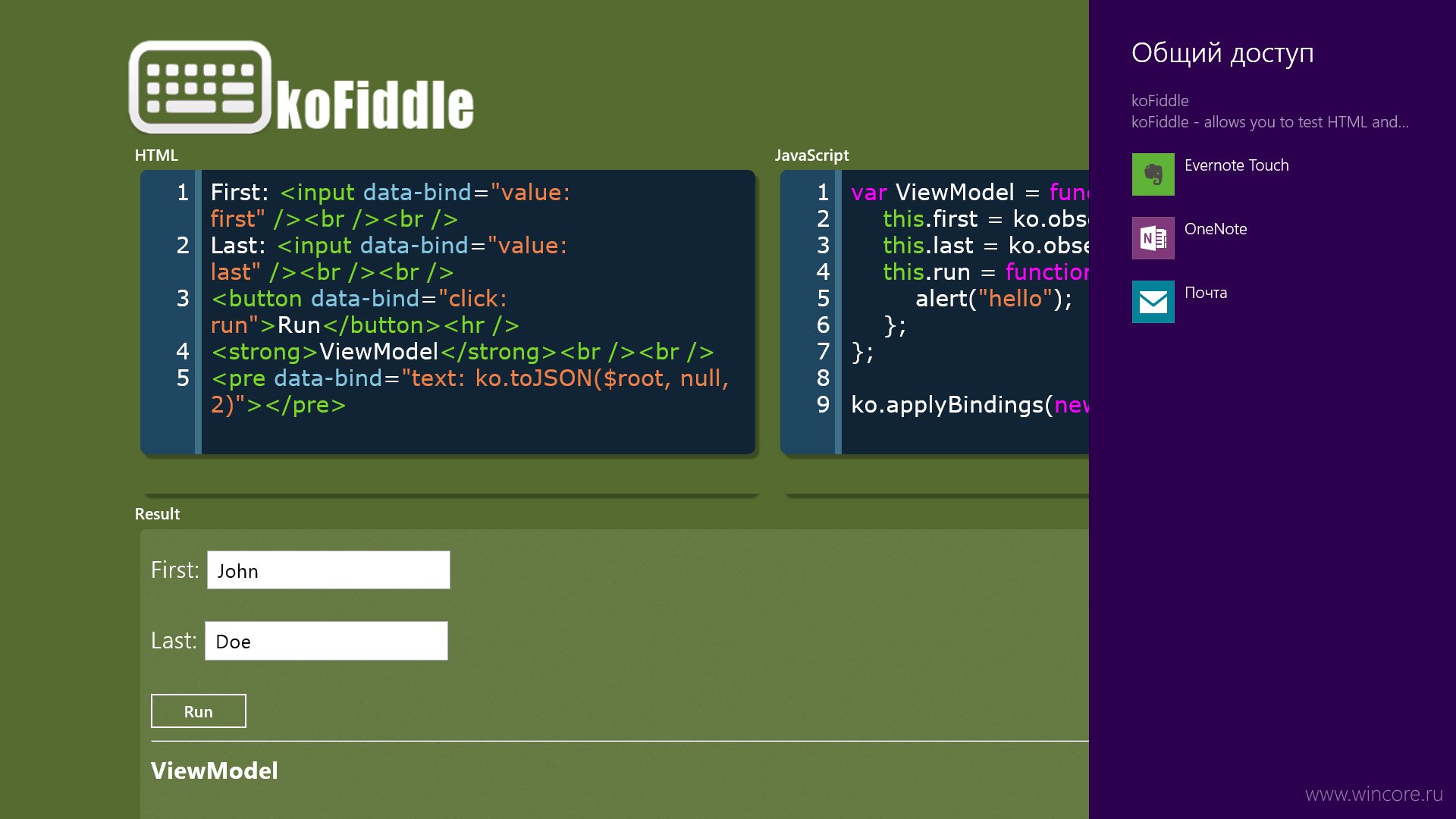Click JavaScript line ko.applyBindings

coord(970,405)
